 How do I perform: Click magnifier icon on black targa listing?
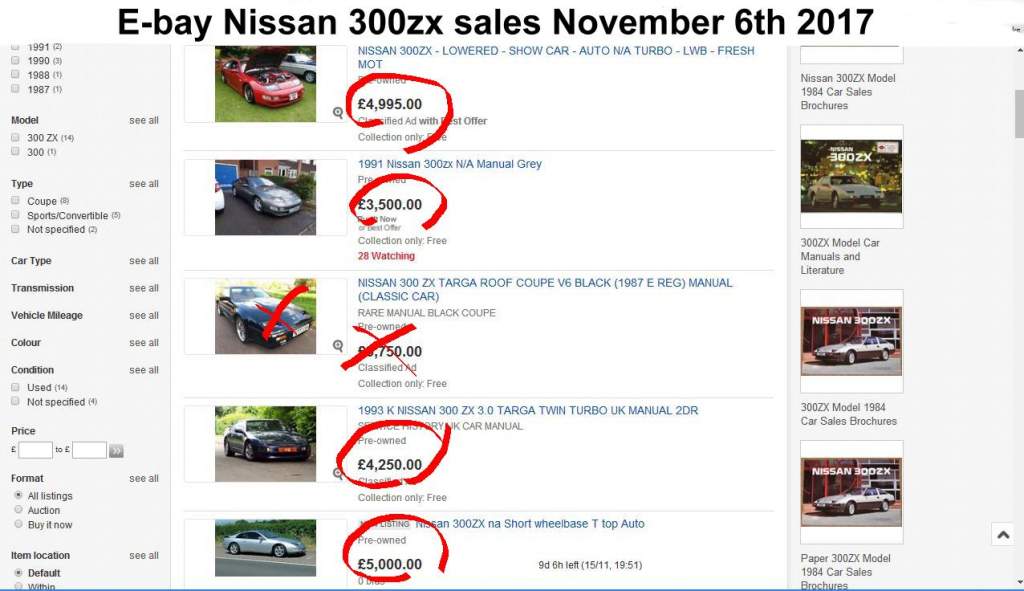click(x=338, y=346)
